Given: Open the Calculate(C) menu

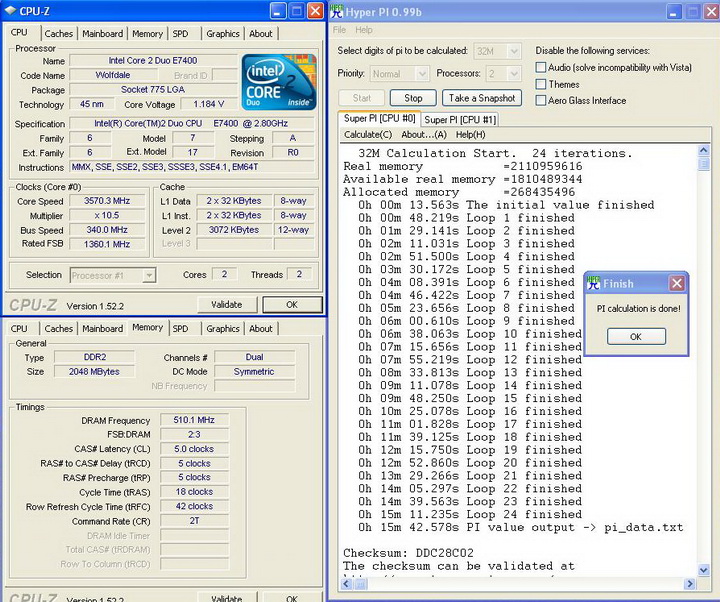Looking at the screenshot, I should pyautogui.click(x=368, y=134).
